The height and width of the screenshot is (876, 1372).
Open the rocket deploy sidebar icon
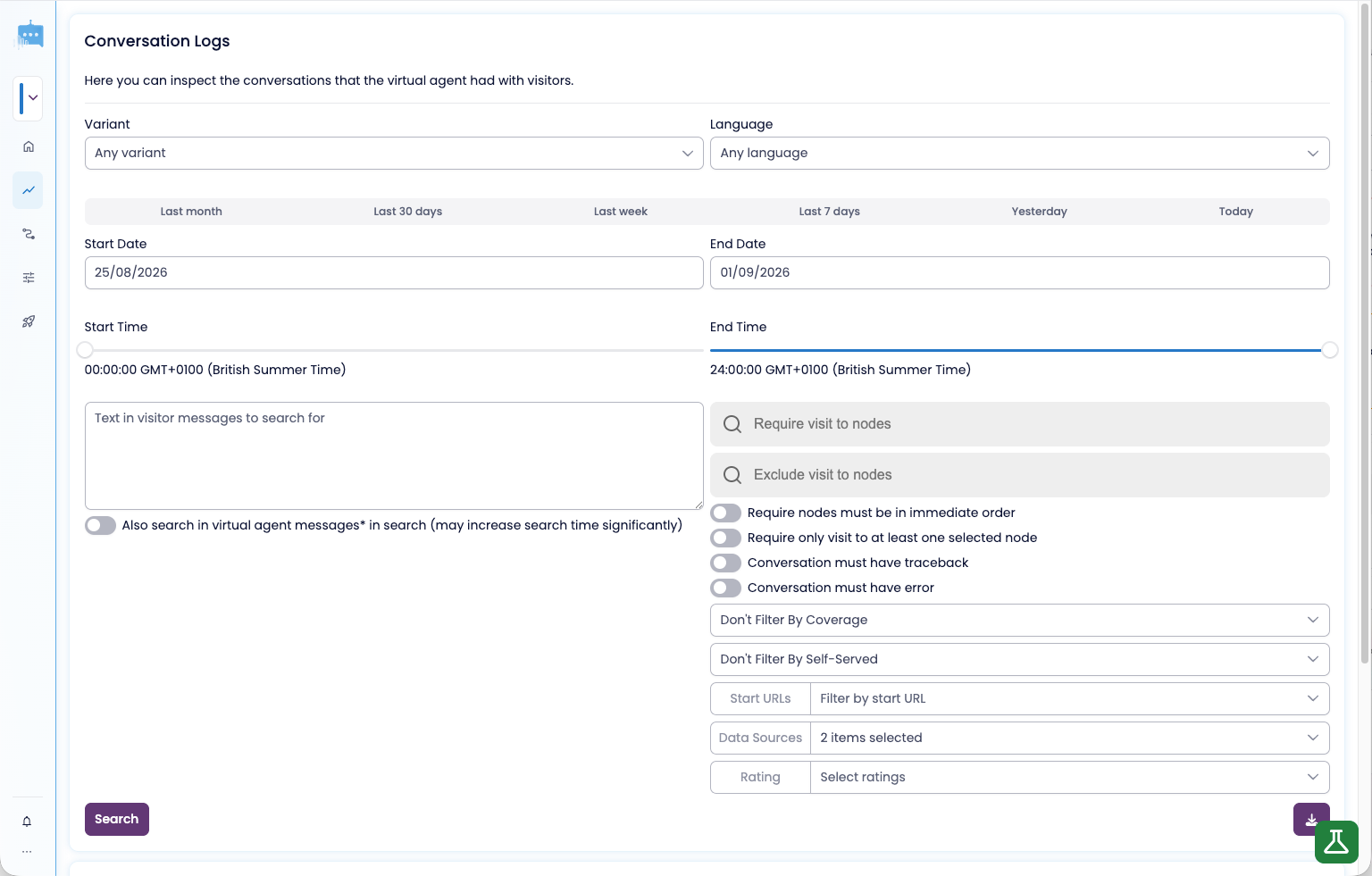(29, 321)
